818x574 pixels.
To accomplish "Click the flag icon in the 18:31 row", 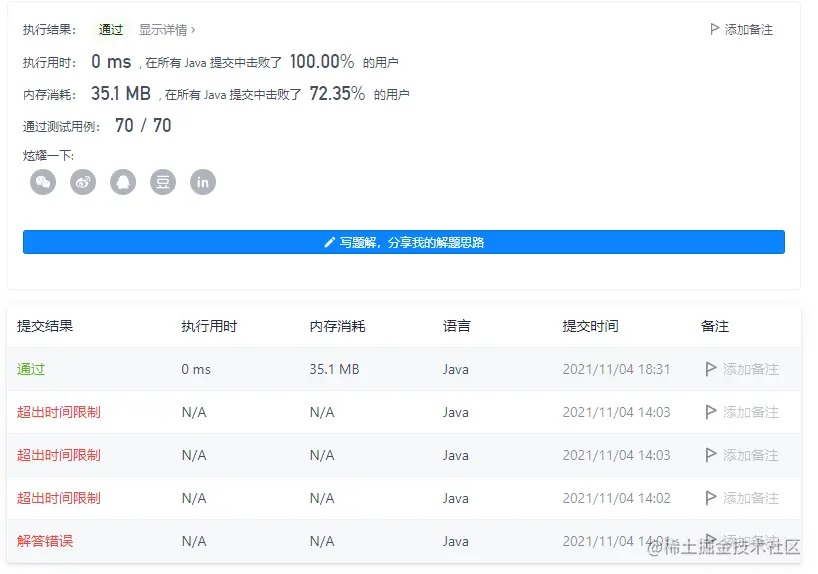I will click(711, 369).
